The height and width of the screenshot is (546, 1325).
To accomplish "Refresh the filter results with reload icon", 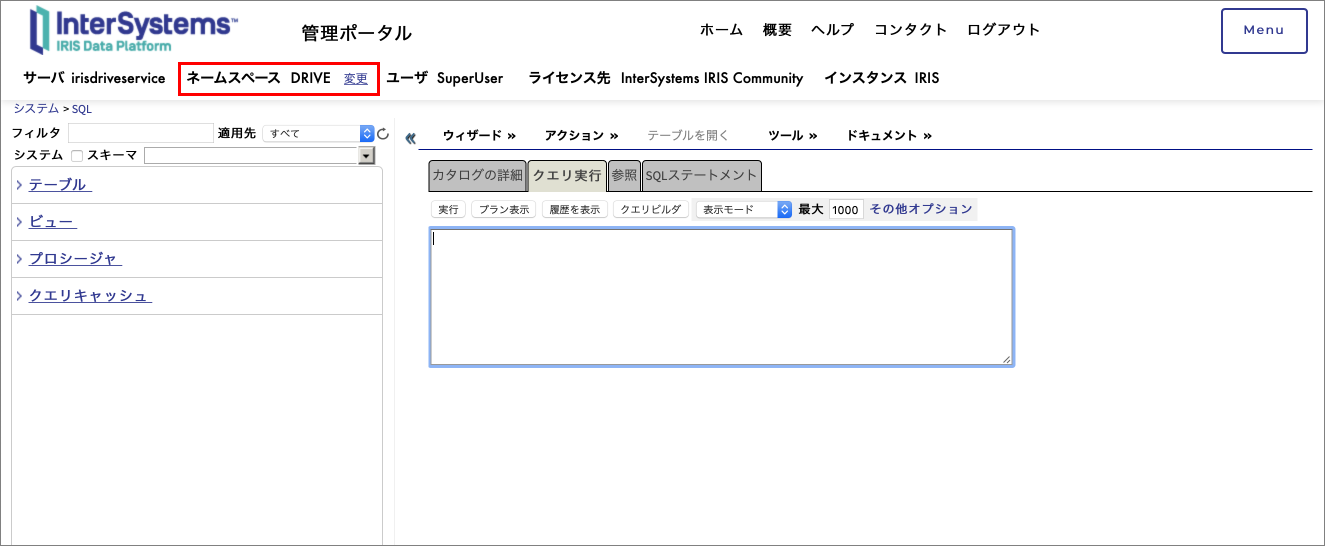I will [x=382, y=133].
